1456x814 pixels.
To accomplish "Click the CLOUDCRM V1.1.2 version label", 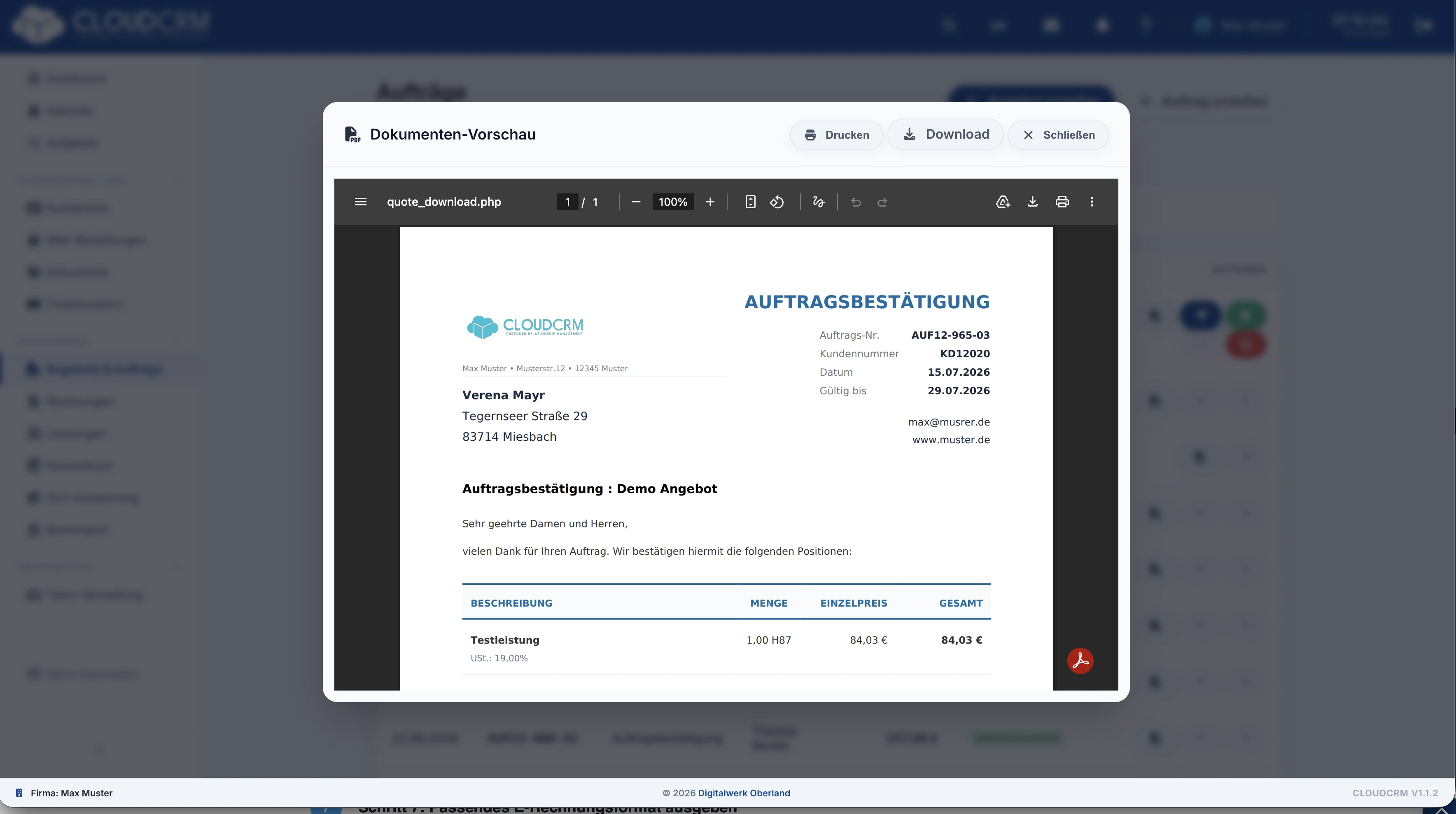I will pos(1395,793).
